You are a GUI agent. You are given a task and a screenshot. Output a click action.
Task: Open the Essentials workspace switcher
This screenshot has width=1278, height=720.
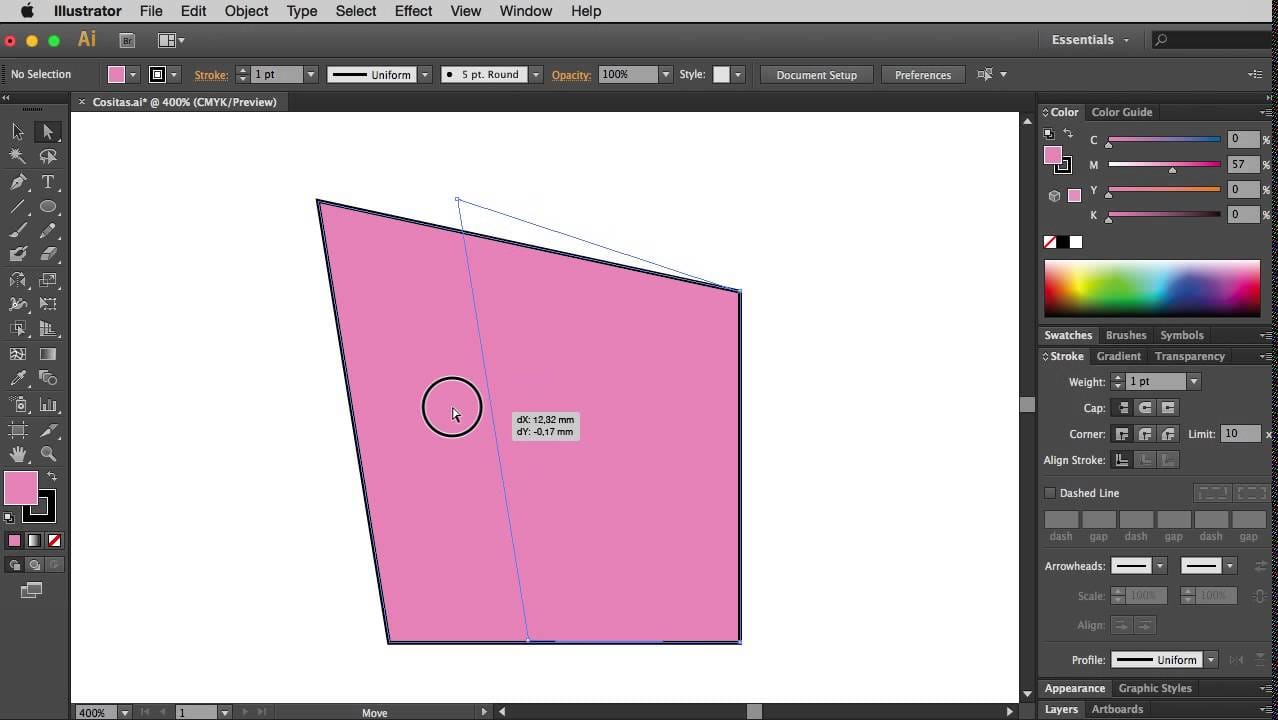pos(1090,40)
